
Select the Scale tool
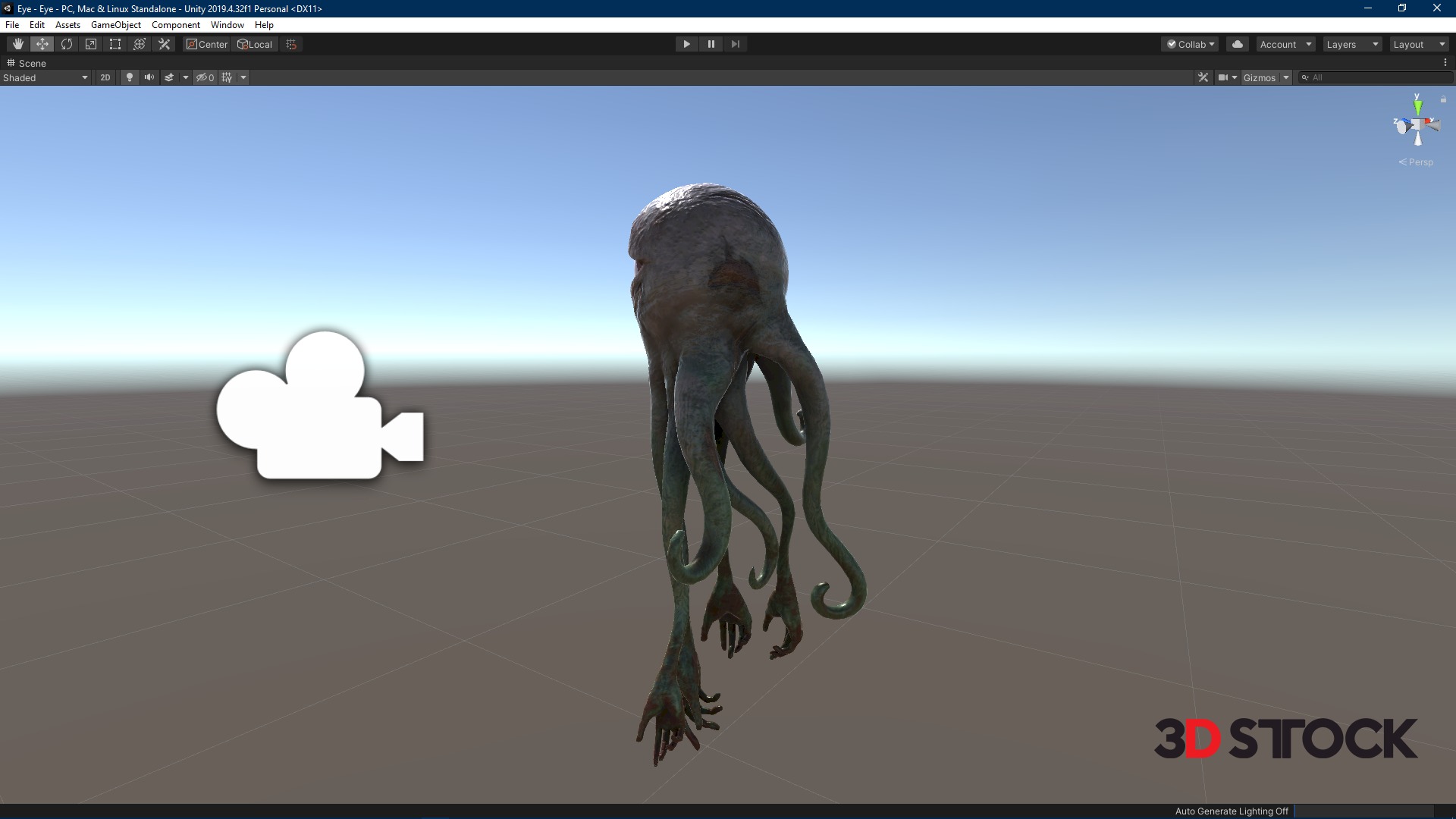point(91,44)
